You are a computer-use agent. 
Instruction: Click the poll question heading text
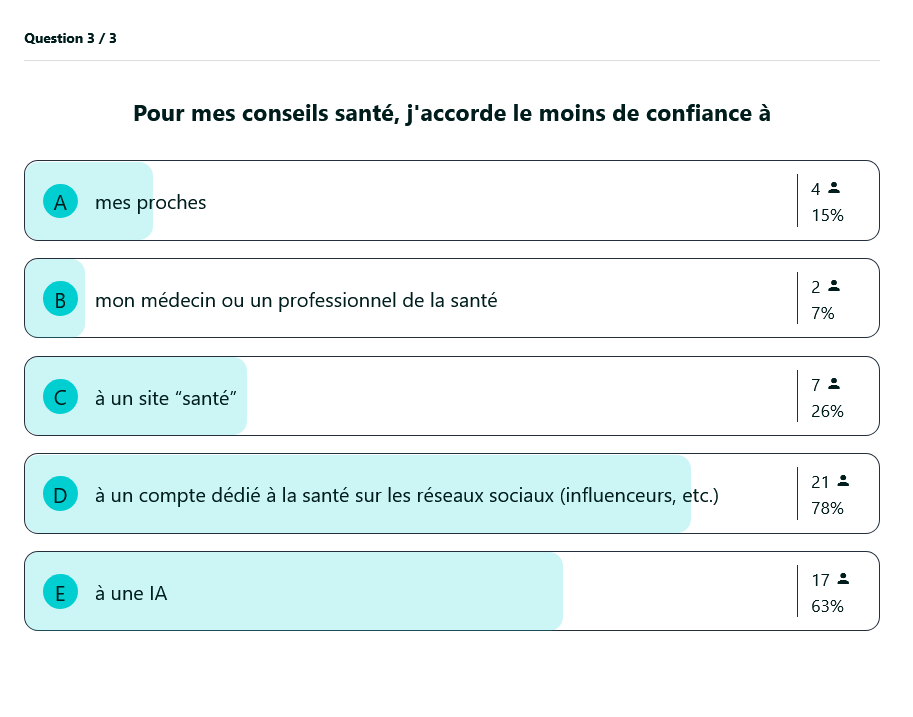pyautogui.click(x=452, y=114)
